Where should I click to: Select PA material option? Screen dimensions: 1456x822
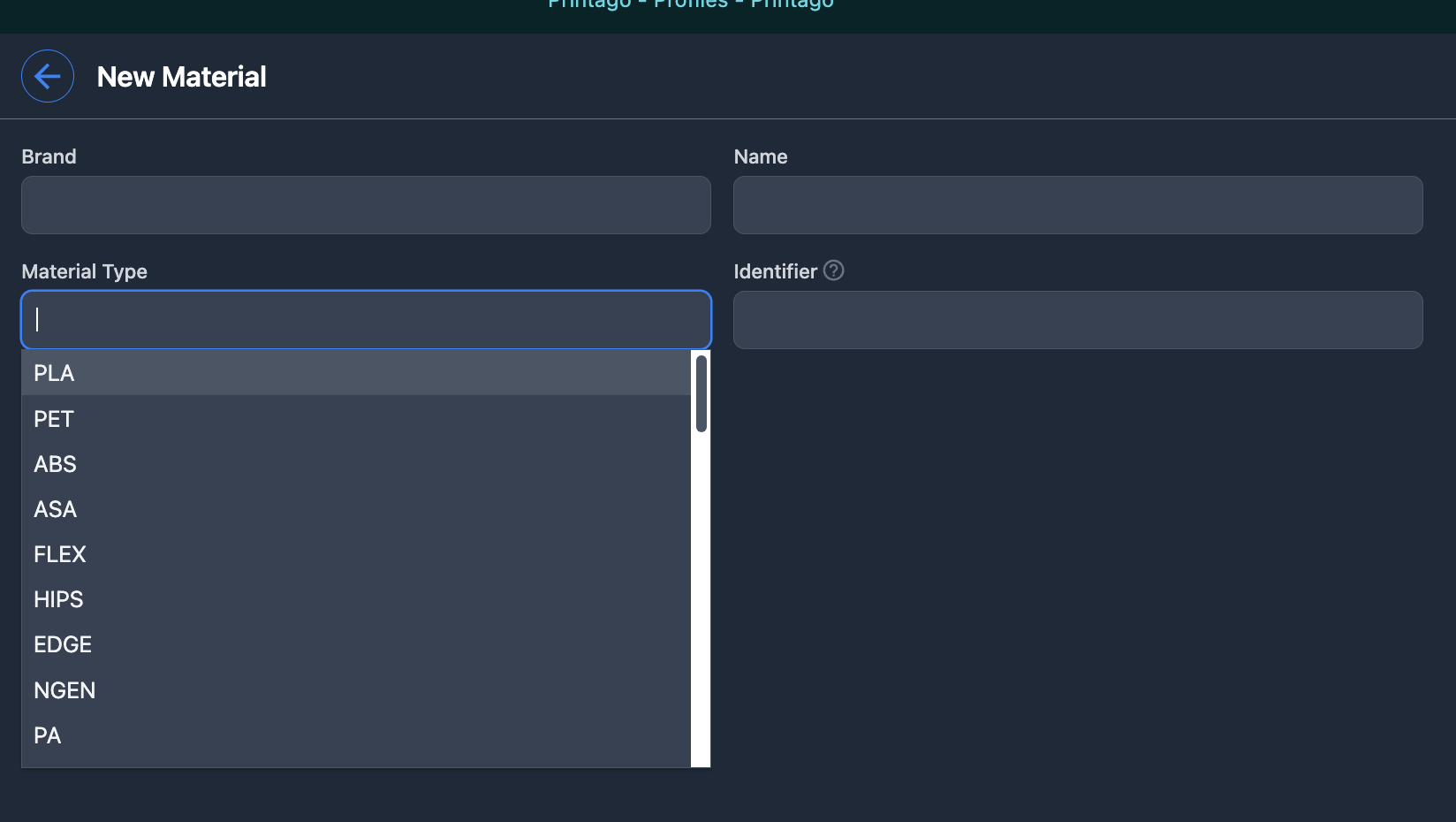click(355, 735)
